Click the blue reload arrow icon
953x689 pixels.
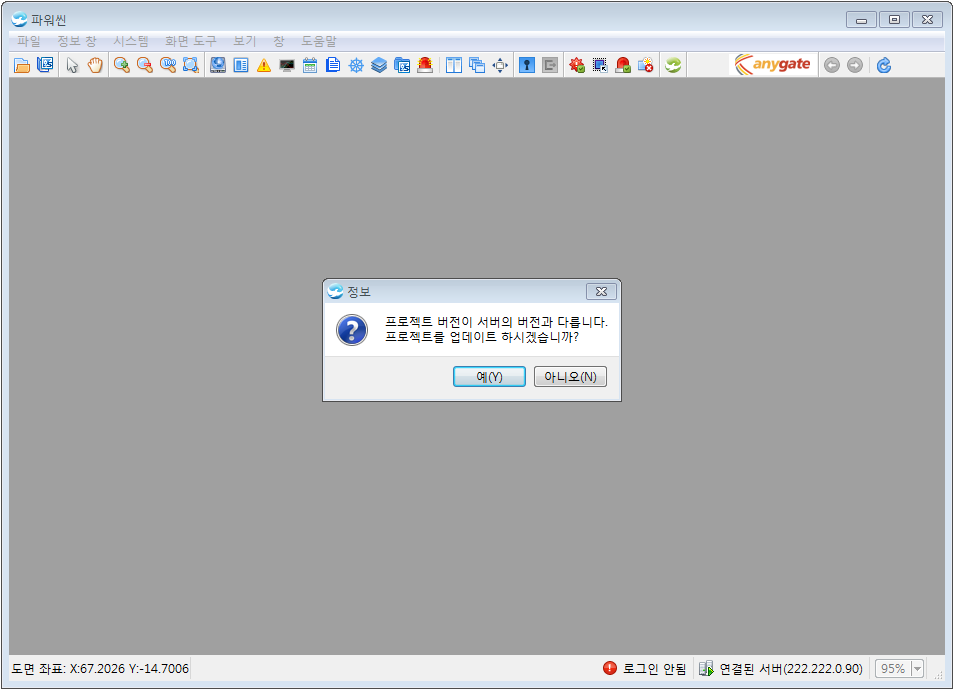(884, 65)
